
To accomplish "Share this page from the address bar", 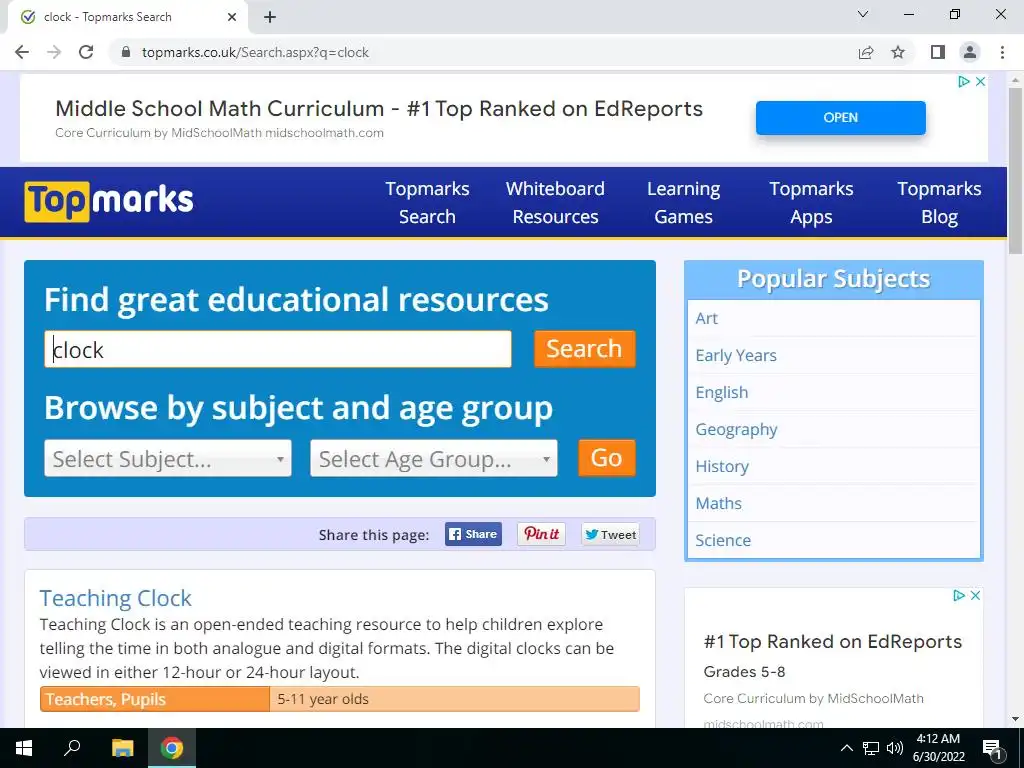I will point(866,52).
